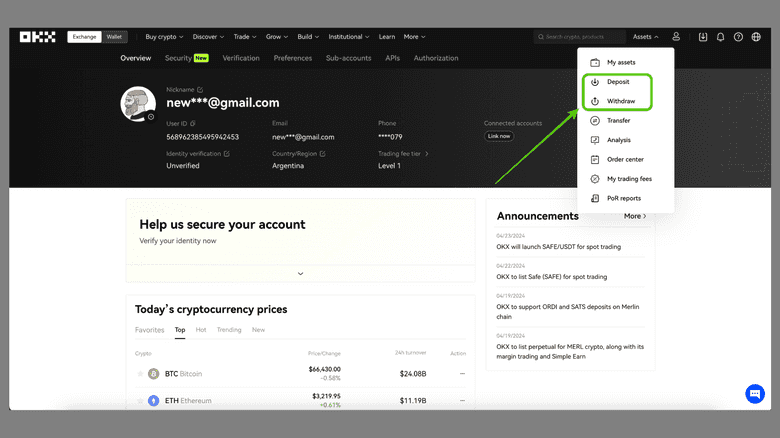Expand the Buy crypto dropdown

[x=165, y=37]
